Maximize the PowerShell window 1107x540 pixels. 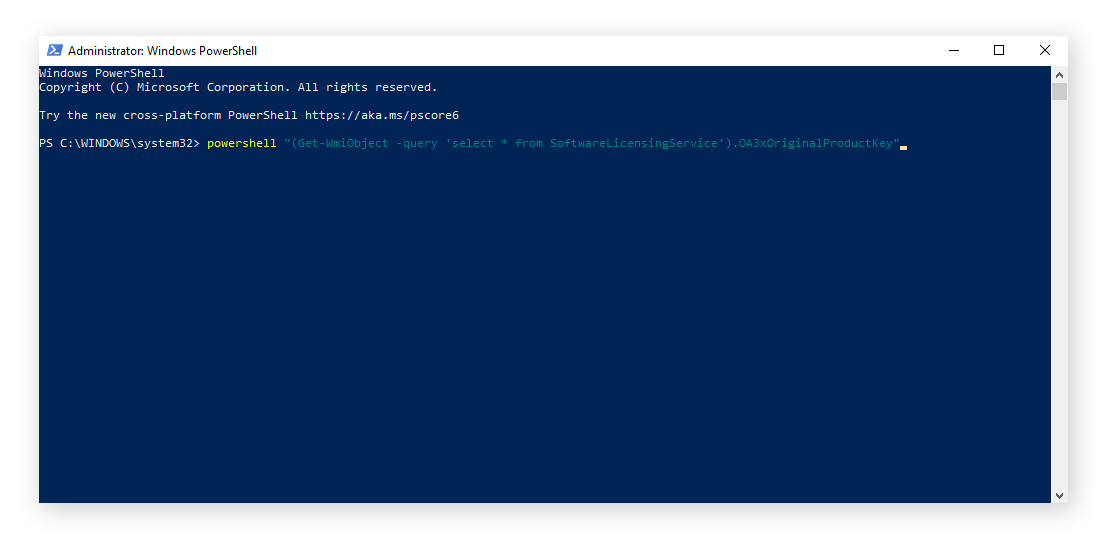pos(999,50)
